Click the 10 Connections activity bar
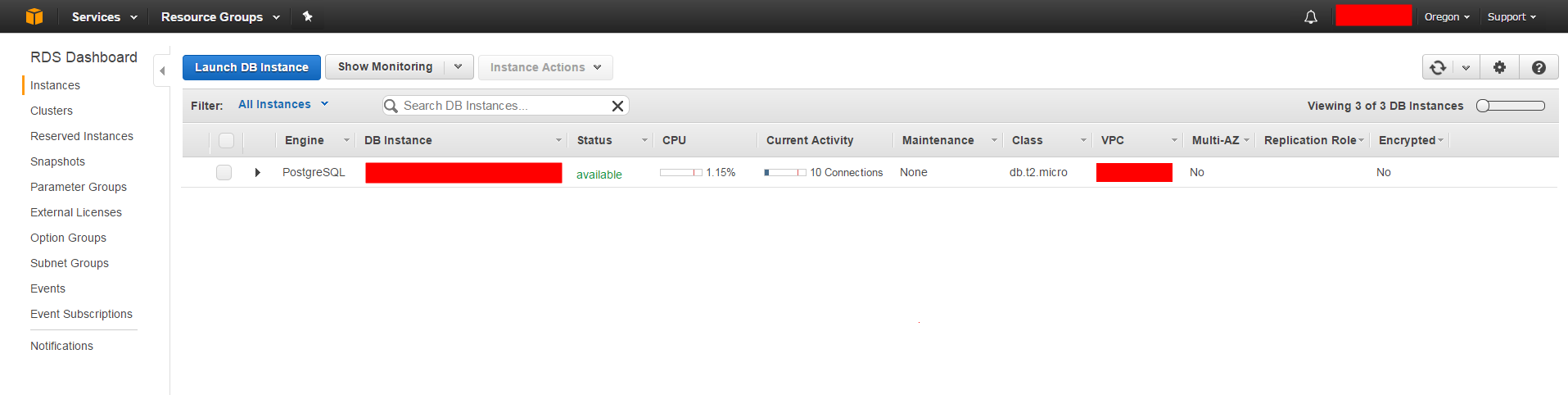 point(785,172)
